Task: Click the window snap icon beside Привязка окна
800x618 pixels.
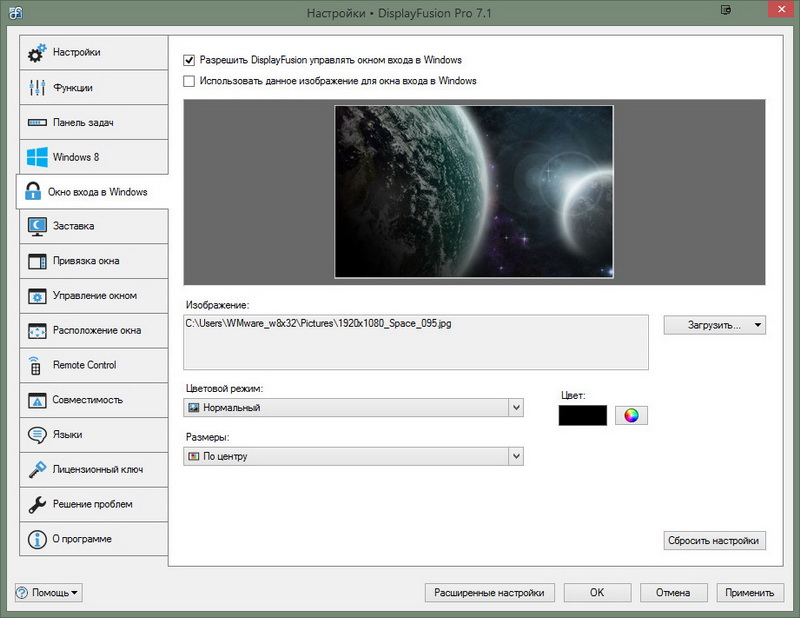Action: (37, 261)
